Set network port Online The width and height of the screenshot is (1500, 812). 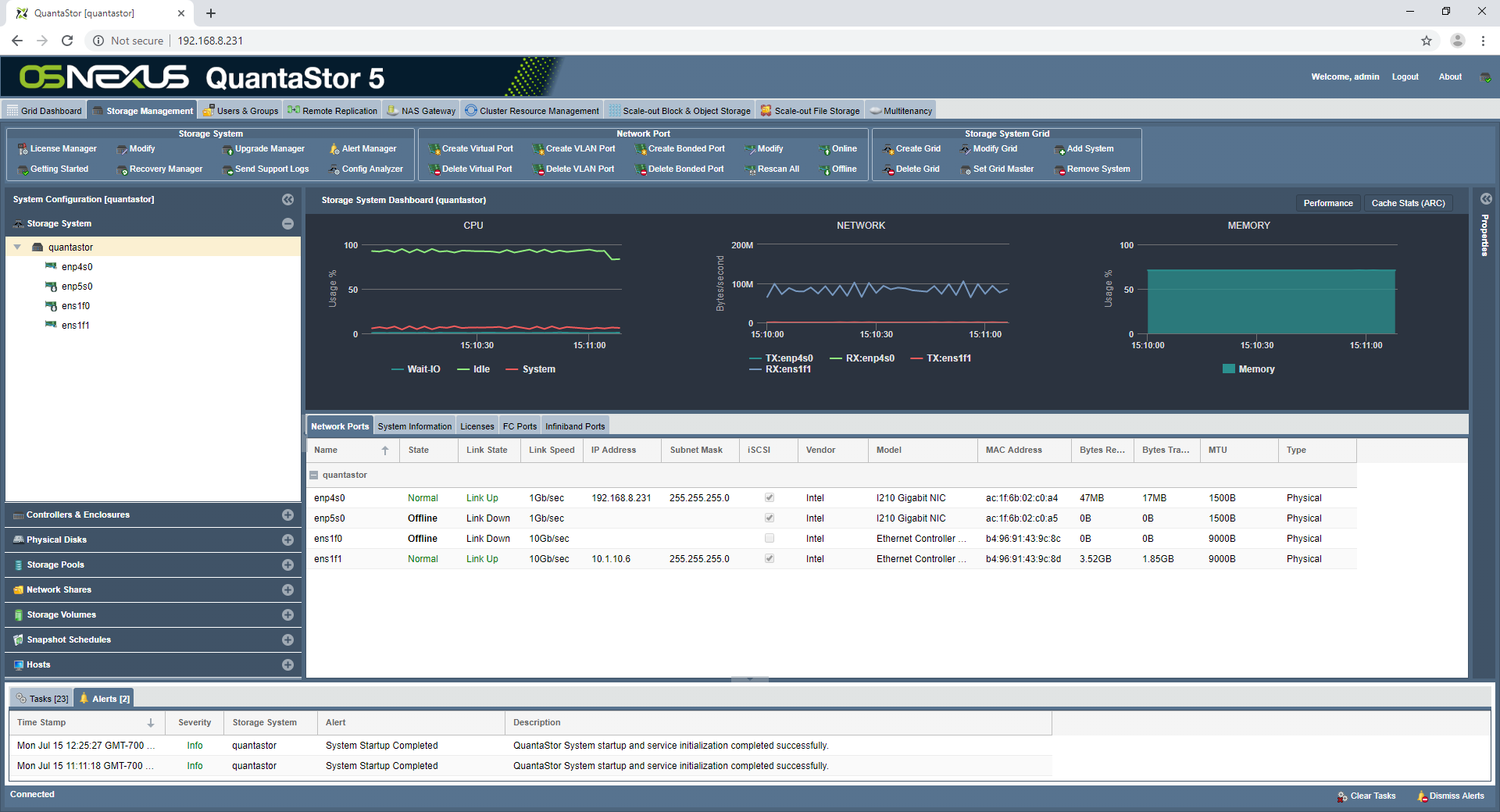pos(837,148)
